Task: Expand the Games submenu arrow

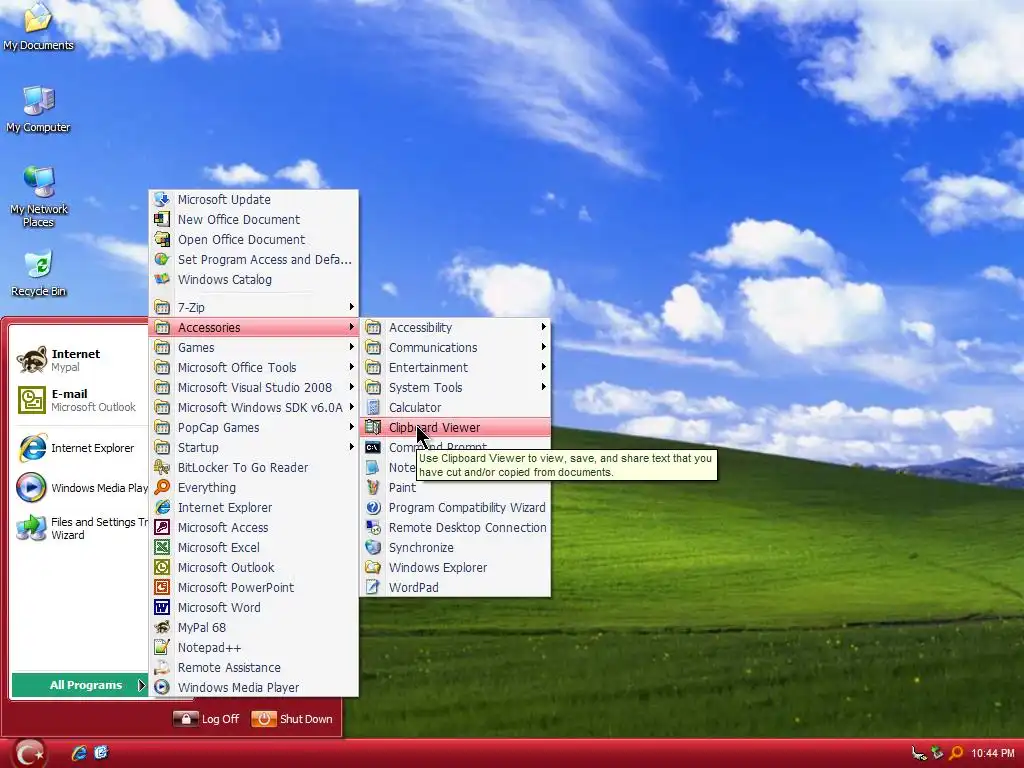Action: pyautogui.click(x=351, y=347)
